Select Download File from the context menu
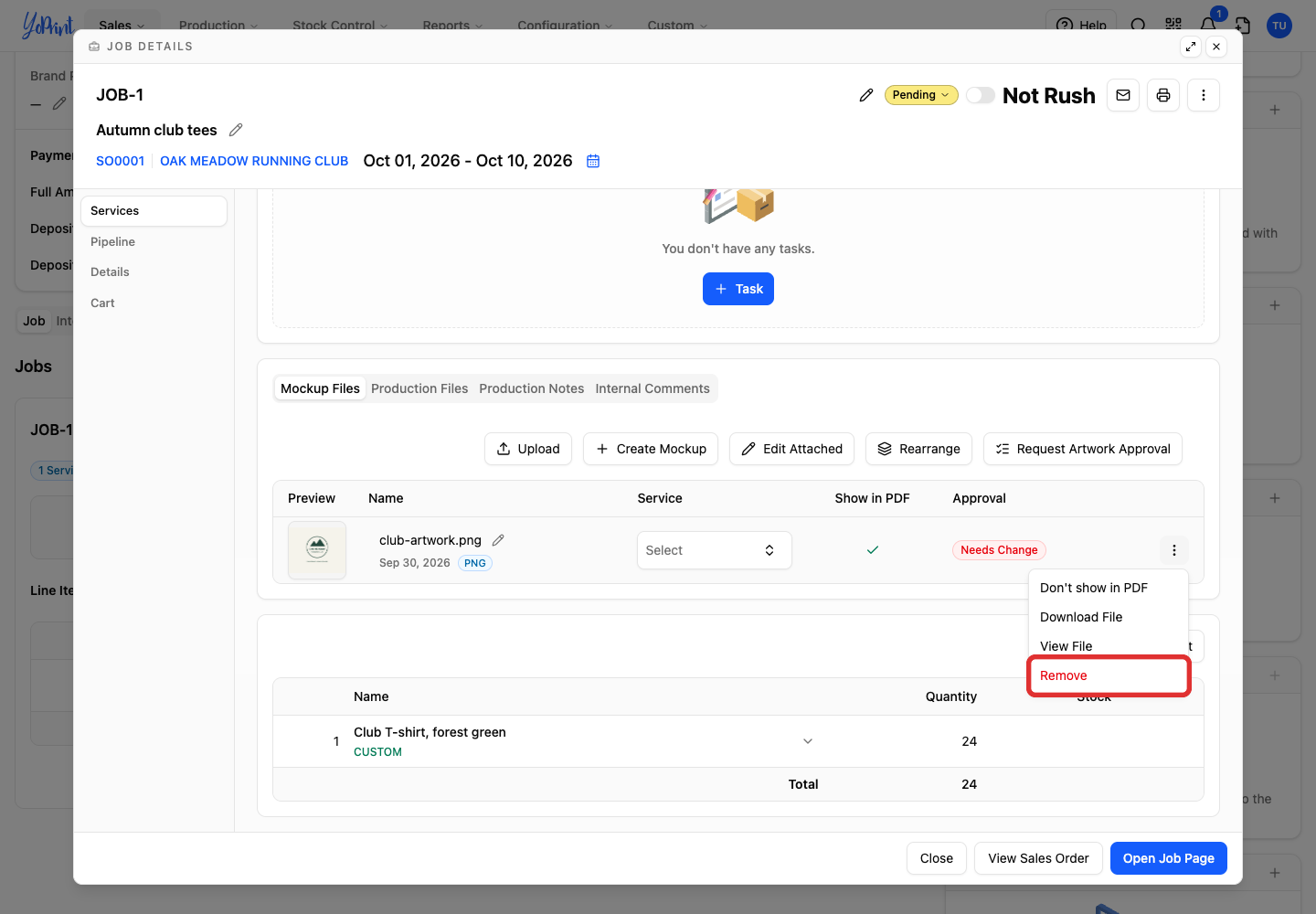Screen dimensions: 1316x914 coord(1109,617)
